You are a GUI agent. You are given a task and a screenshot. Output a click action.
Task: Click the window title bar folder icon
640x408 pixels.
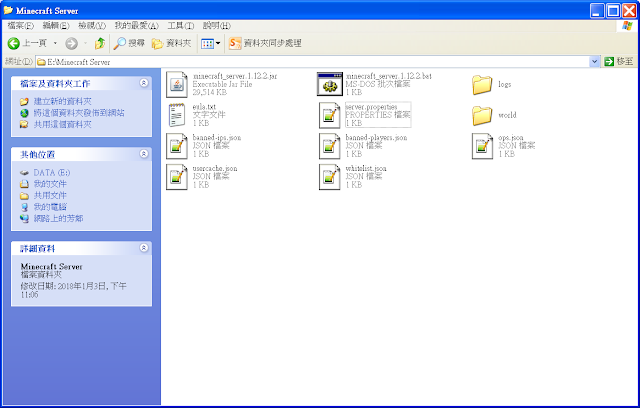point(8,10)
